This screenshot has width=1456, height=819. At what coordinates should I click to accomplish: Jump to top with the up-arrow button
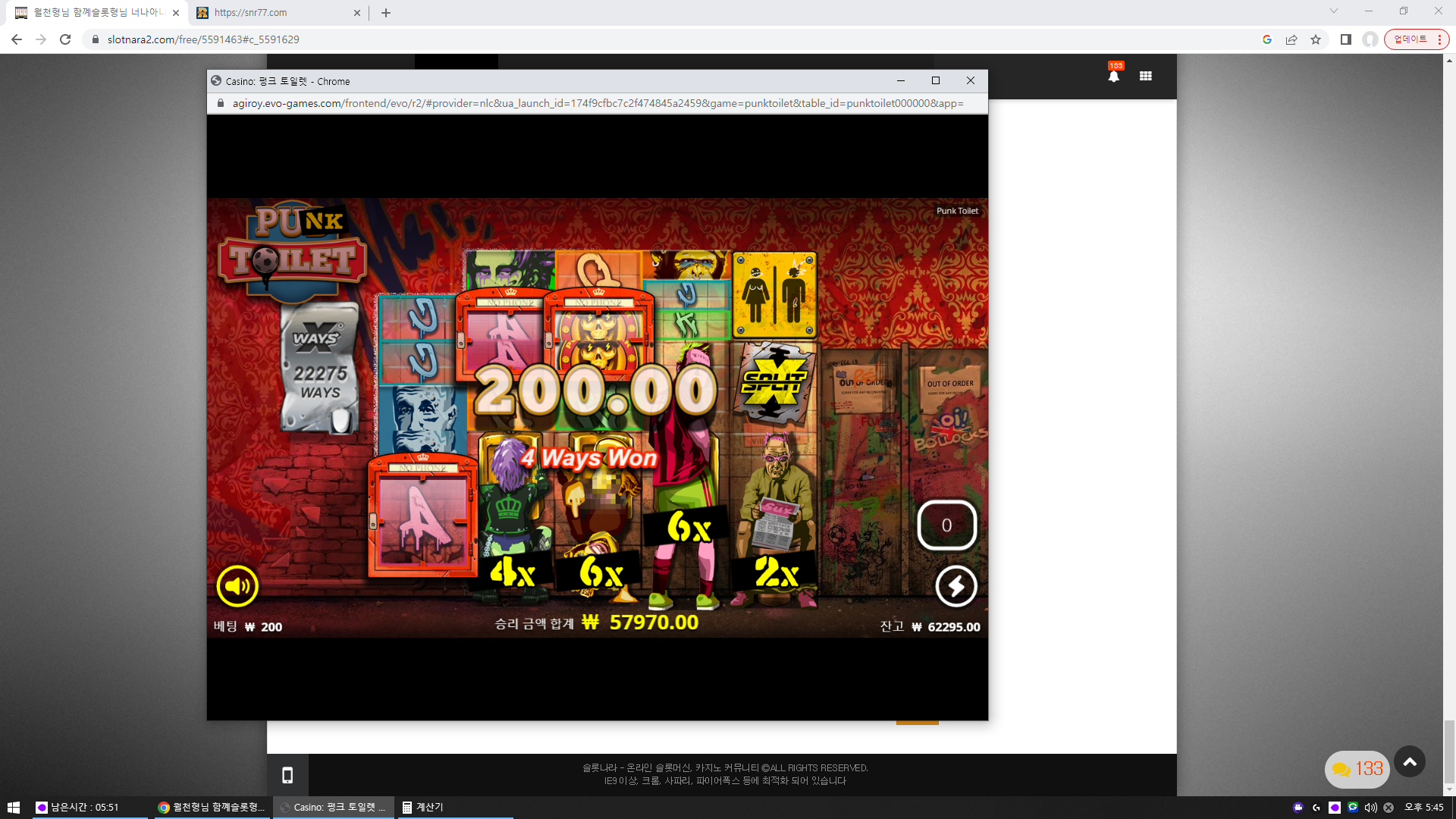pyautogui.click(x=1410, y=761)
